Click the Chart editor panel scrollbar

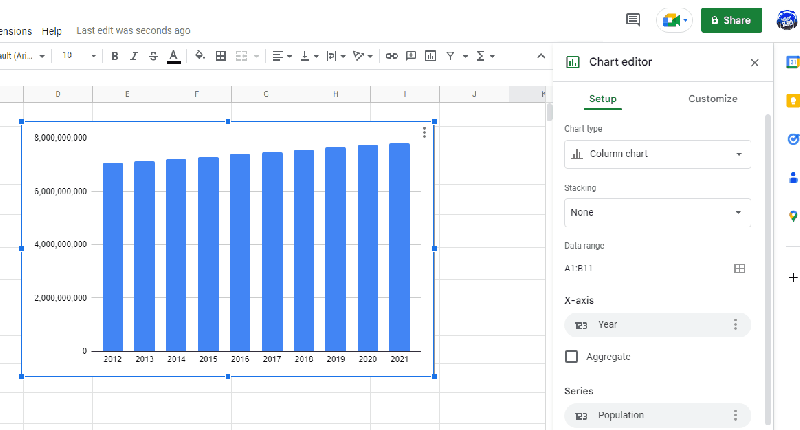(768, 270)
